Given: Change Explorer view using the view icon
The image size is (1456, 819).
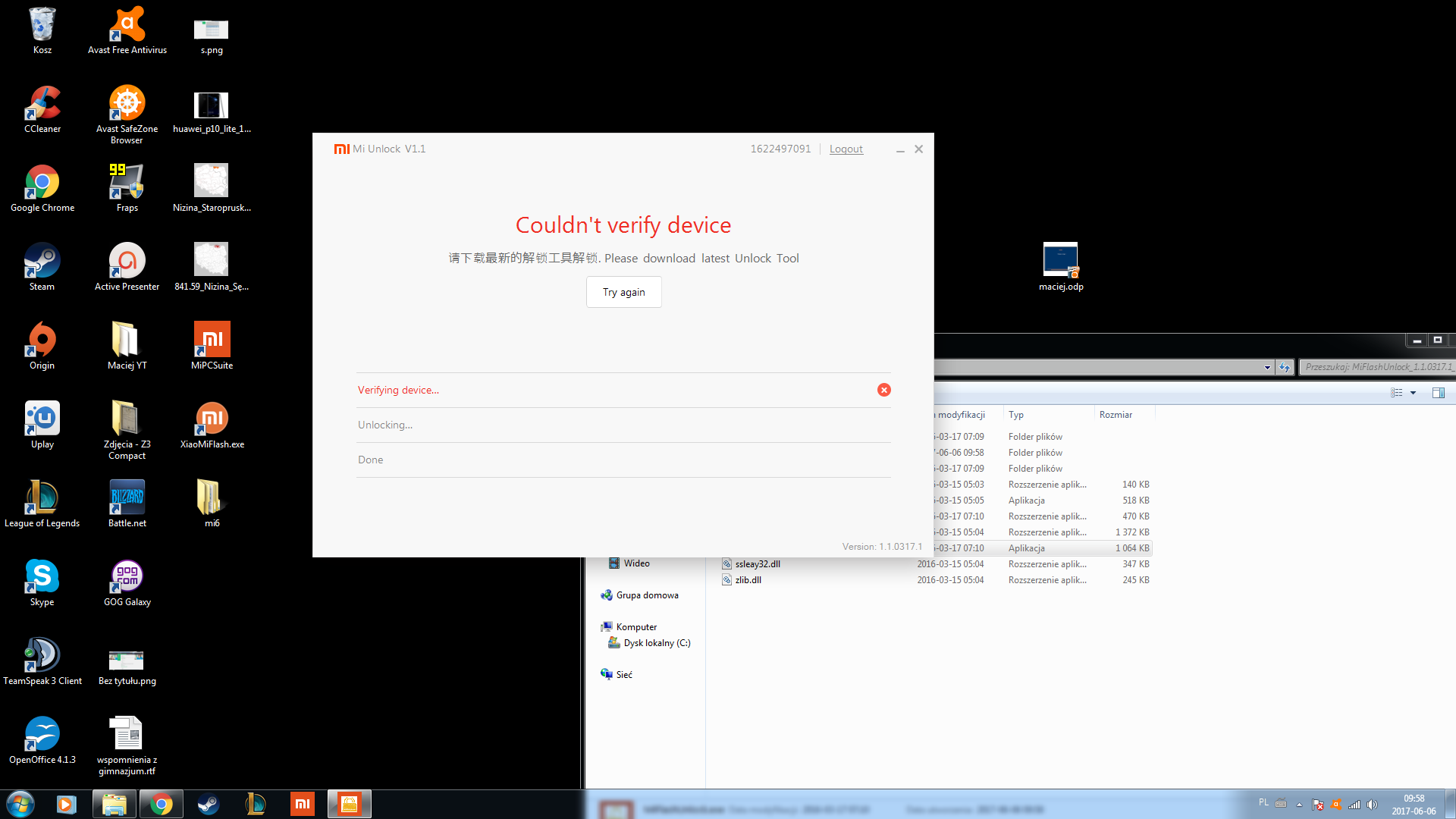Looking at the screenshot, I should pos(1396,393).
